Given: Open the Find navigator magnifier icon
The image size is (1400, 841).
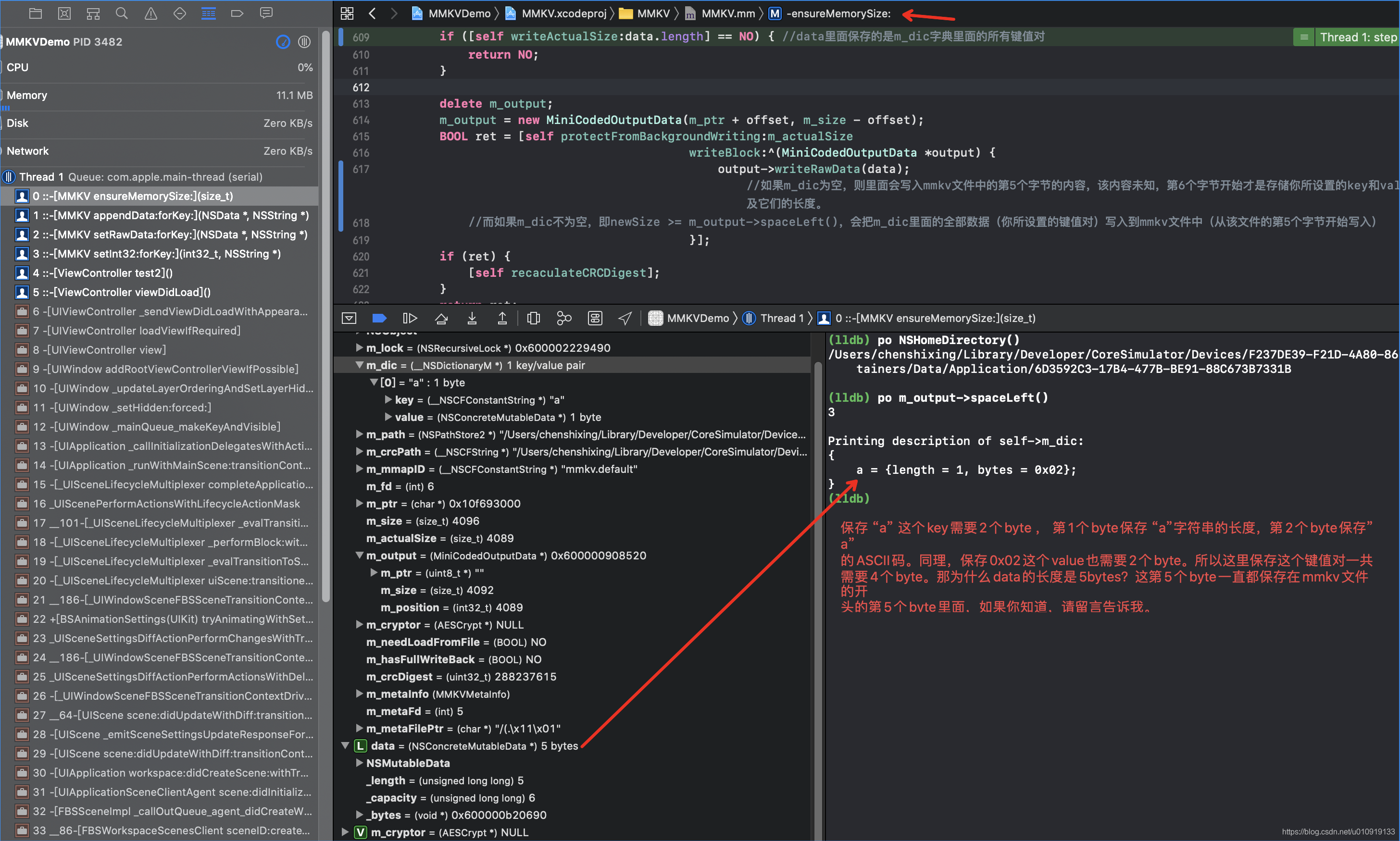Looking at the screenshot, I should (122, 13).
